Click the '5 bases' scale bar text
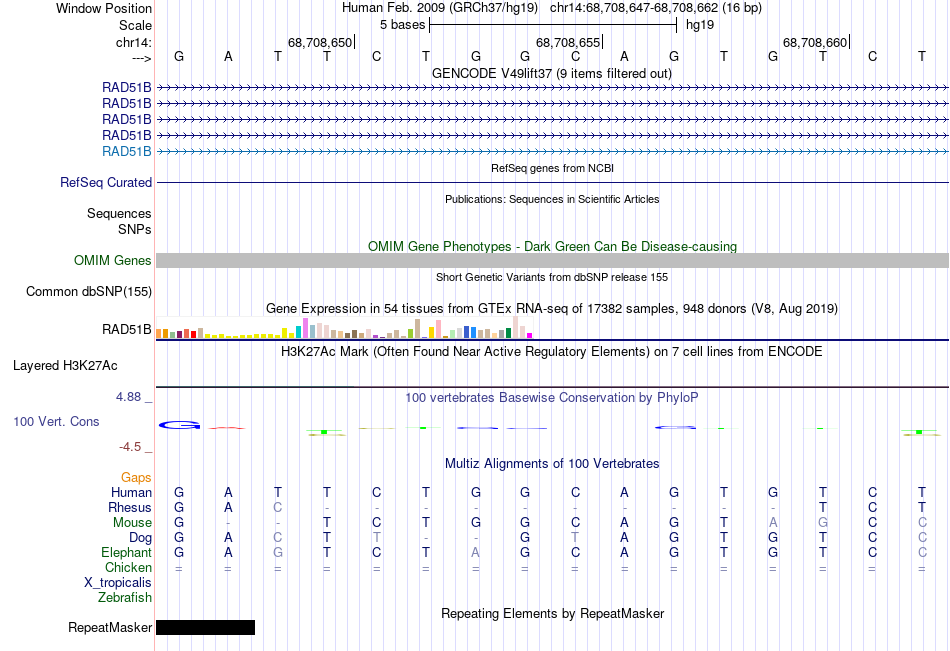 pos(402,25)
